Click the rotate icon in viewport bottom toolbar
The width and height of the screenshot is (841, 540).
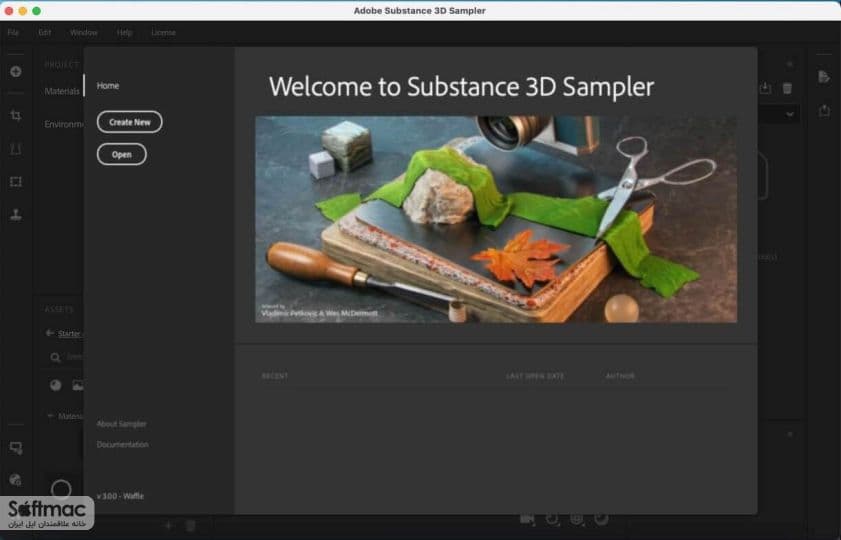(552, 519)
